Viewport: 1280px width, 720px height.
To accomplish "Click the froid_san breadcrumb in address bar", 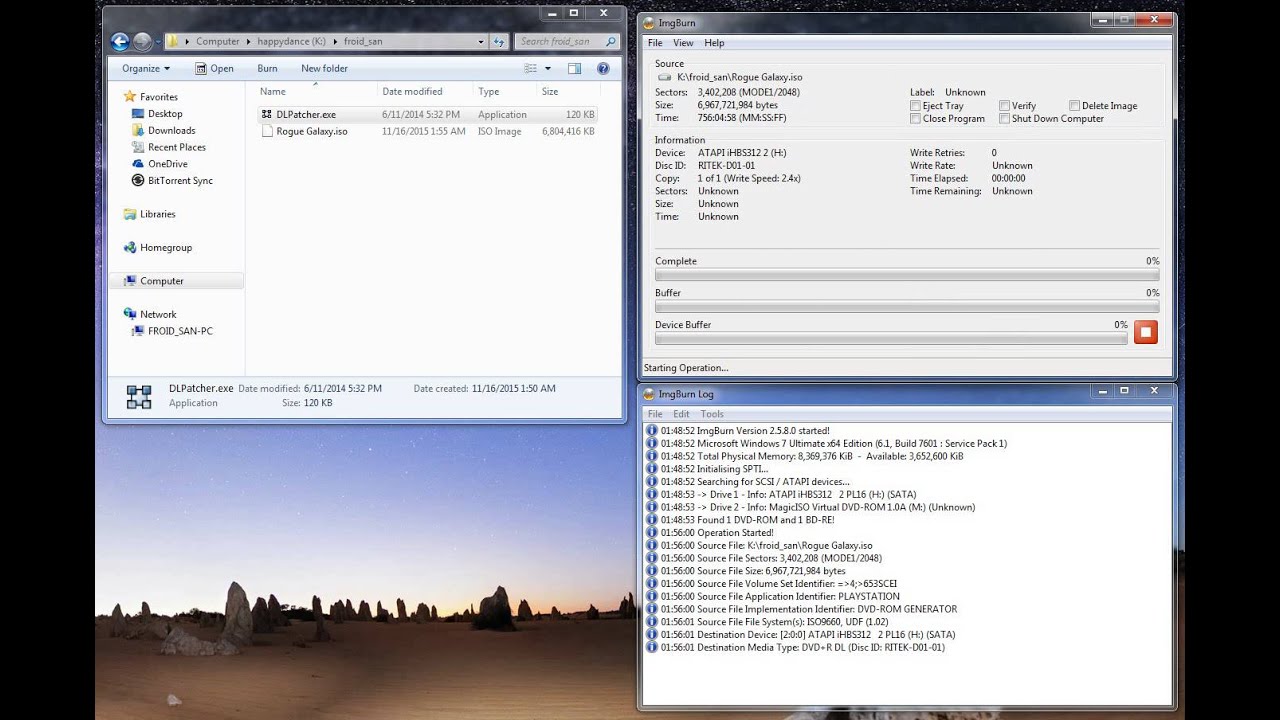I will [x=361, y=42].
